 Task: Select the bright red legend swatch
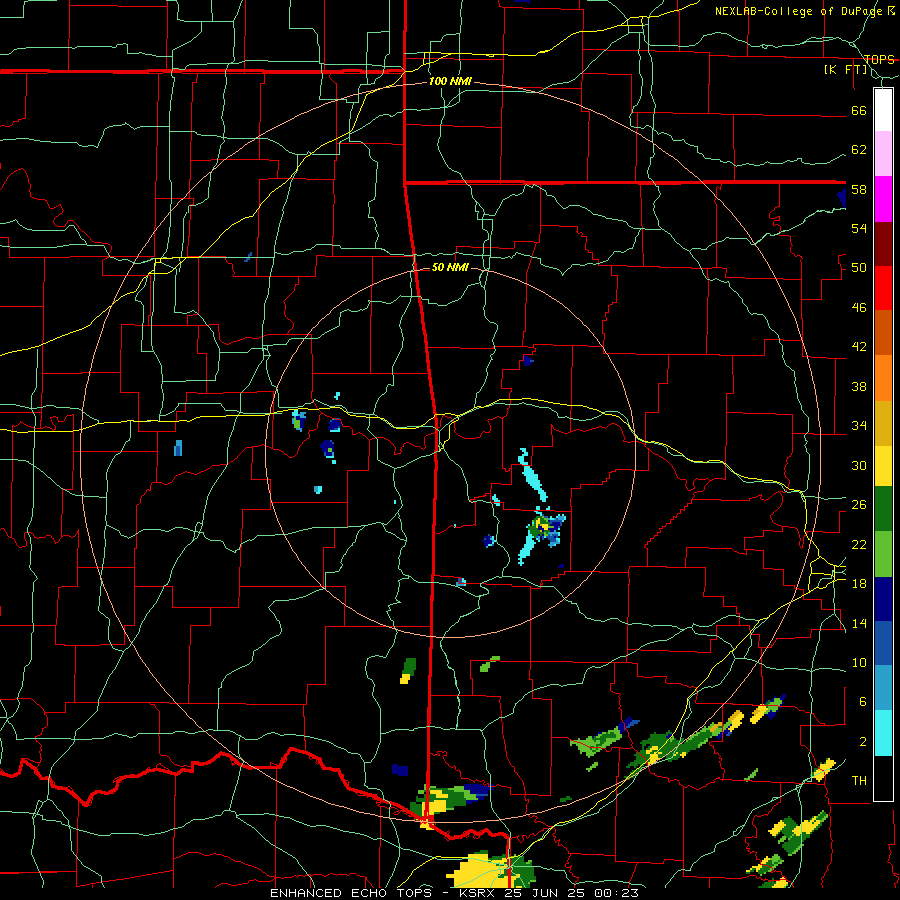[x=883, y=288]
